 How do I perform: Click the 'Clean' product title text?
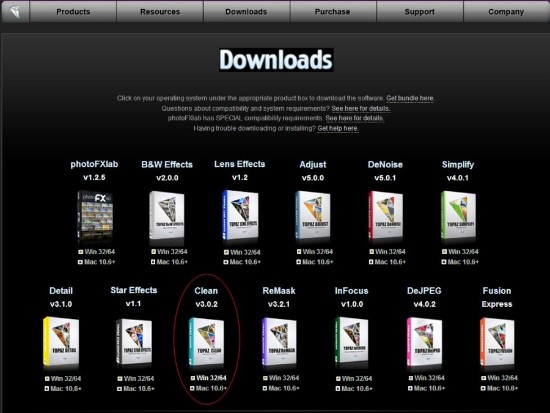206,291
